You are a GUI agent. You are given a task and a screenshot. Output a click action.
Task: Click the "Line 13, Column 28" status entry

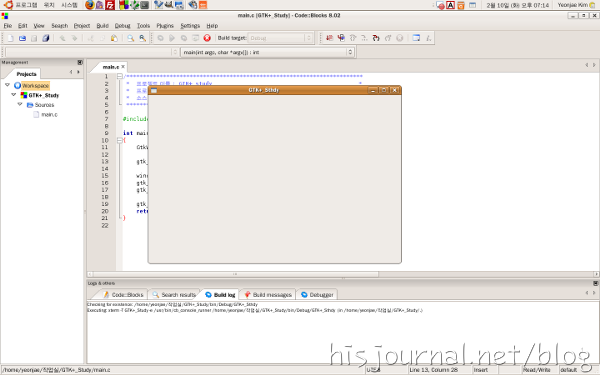pyautogui.click(x=434, y=370)
